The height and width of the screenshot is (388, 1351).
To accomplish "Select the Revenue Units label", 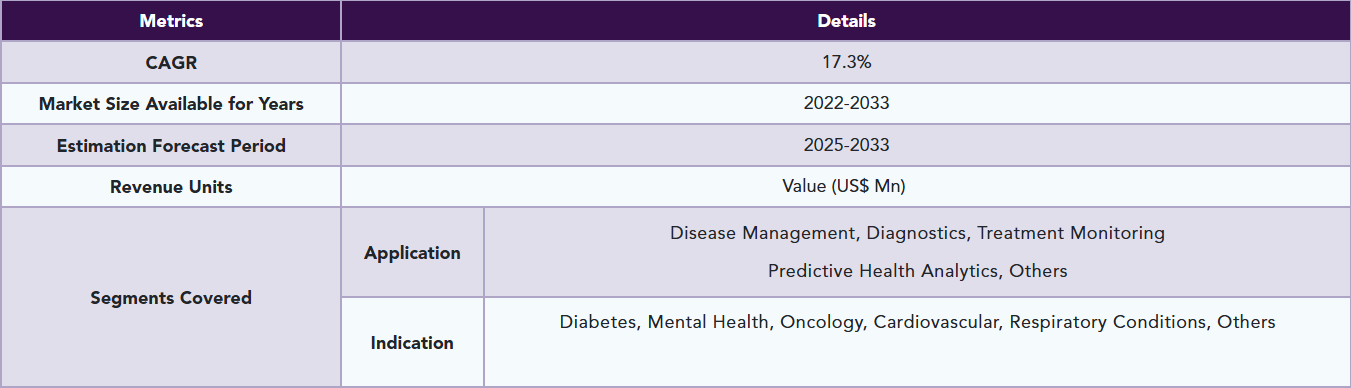I will [x=171, y=187].
